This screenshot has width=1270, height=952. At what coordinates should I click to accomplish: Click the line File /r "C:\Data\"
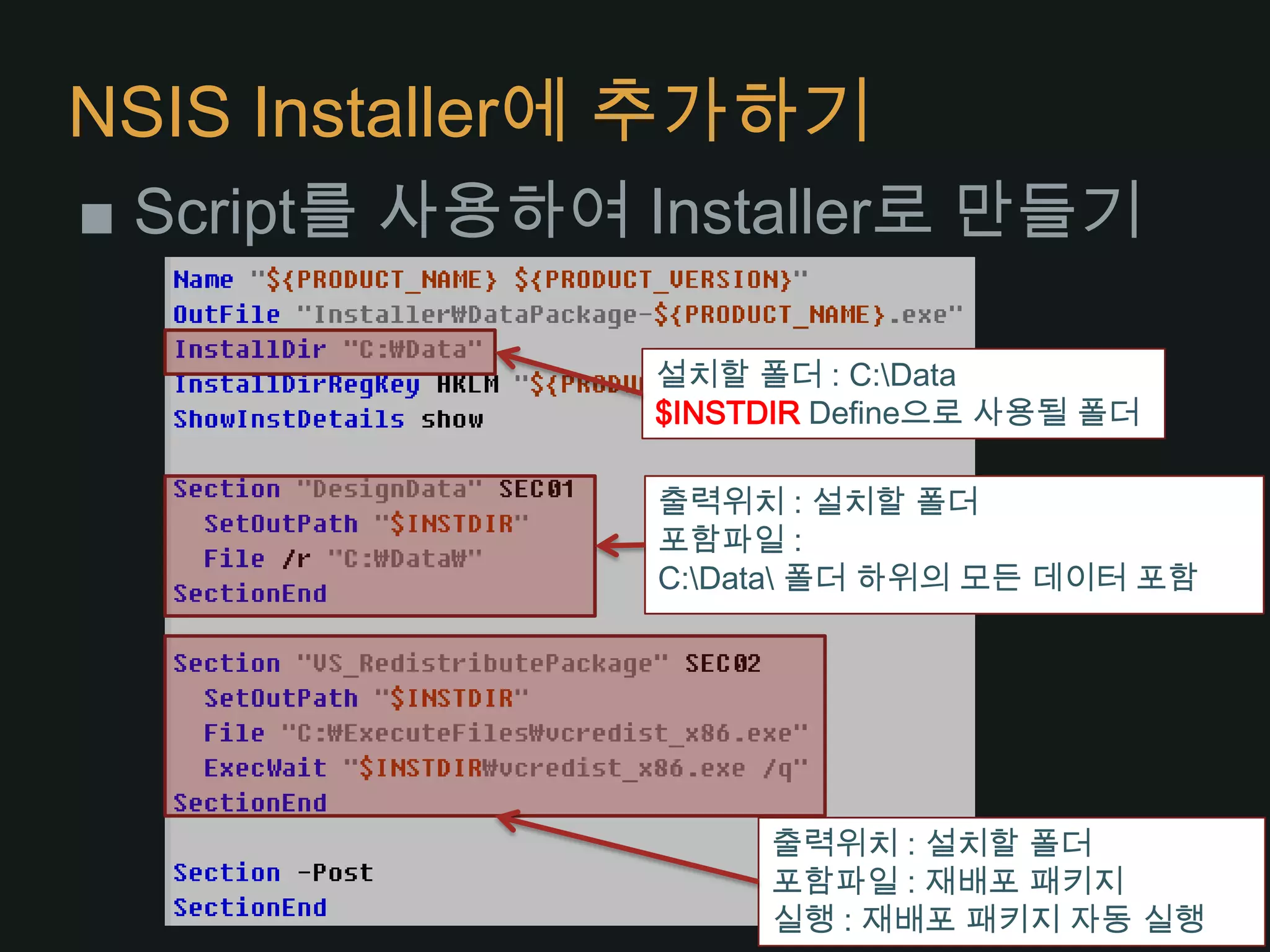pos(343,558)
